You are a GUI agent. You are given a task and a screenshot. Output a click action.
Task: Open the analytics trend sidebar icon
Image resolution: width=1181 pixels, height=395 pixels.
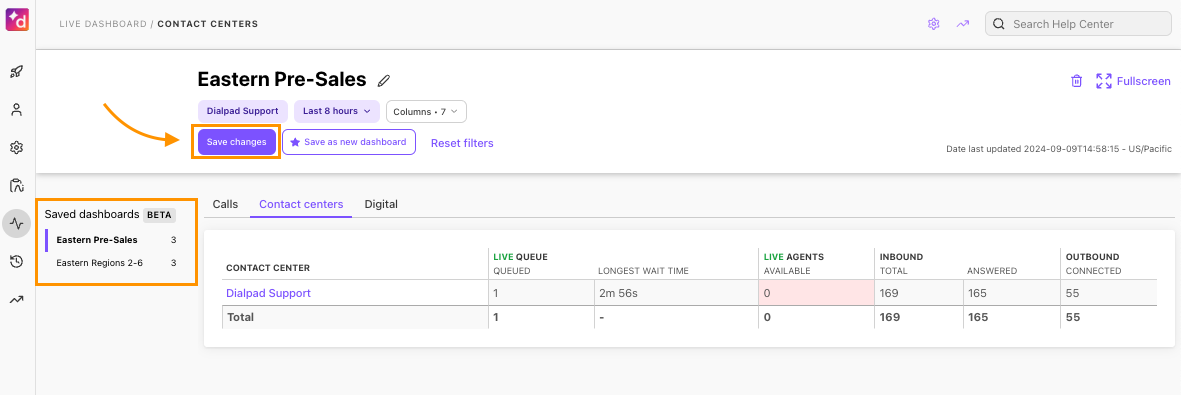(17, 299)
